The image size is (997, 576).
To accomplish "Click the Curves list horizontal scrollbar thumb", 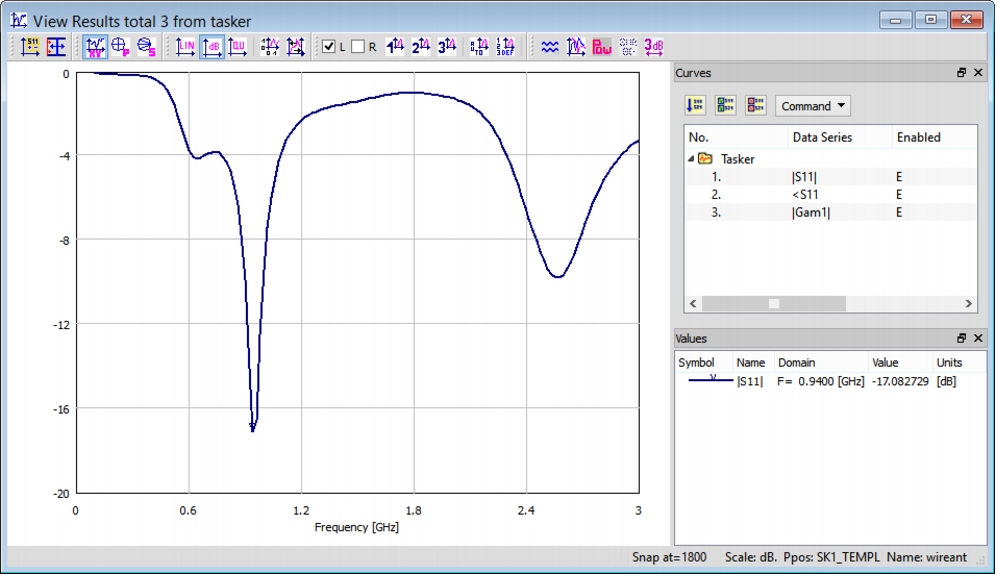I will (x=774, y=304).
